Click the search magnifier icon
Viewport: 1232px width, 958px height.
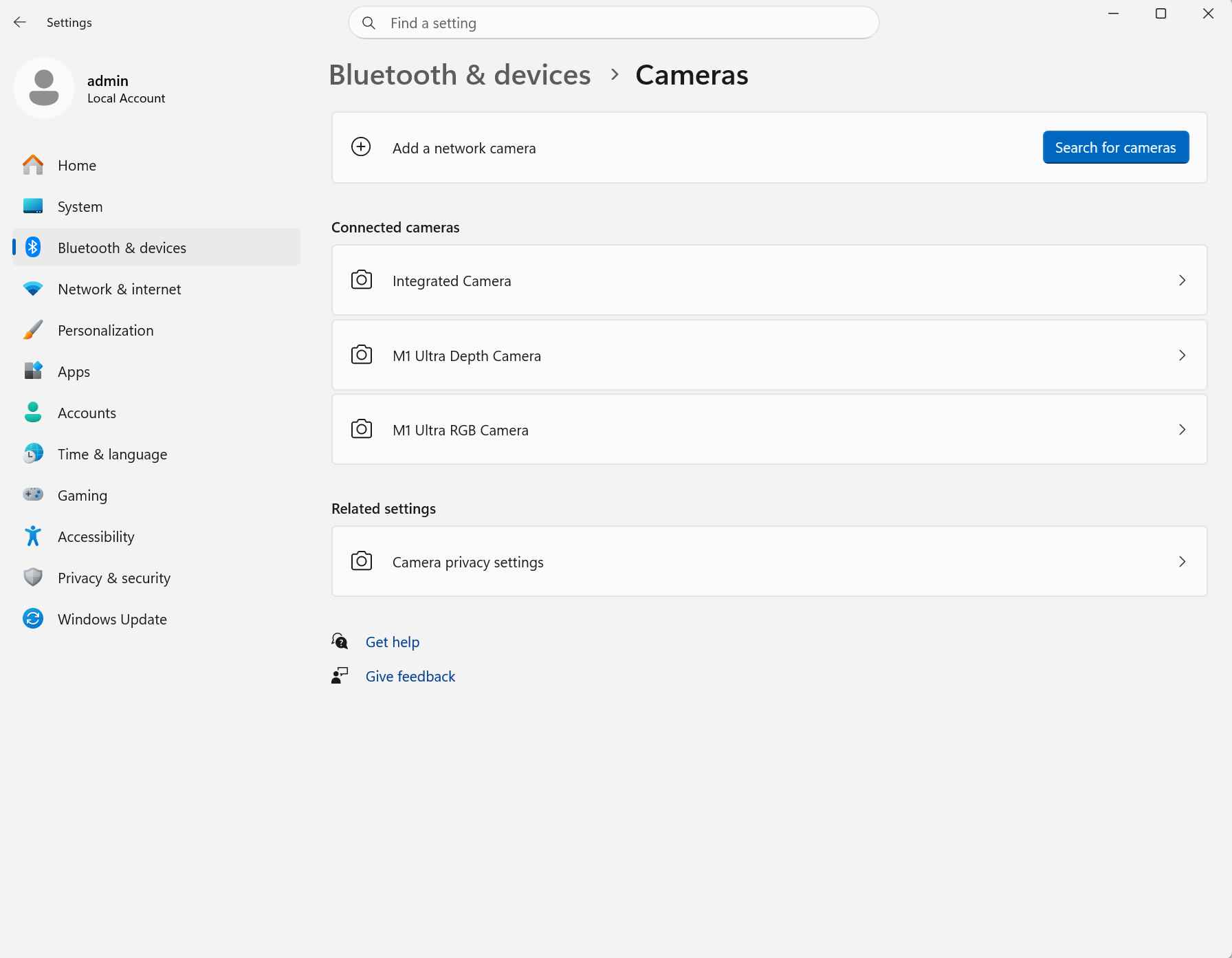coord(368,23)
